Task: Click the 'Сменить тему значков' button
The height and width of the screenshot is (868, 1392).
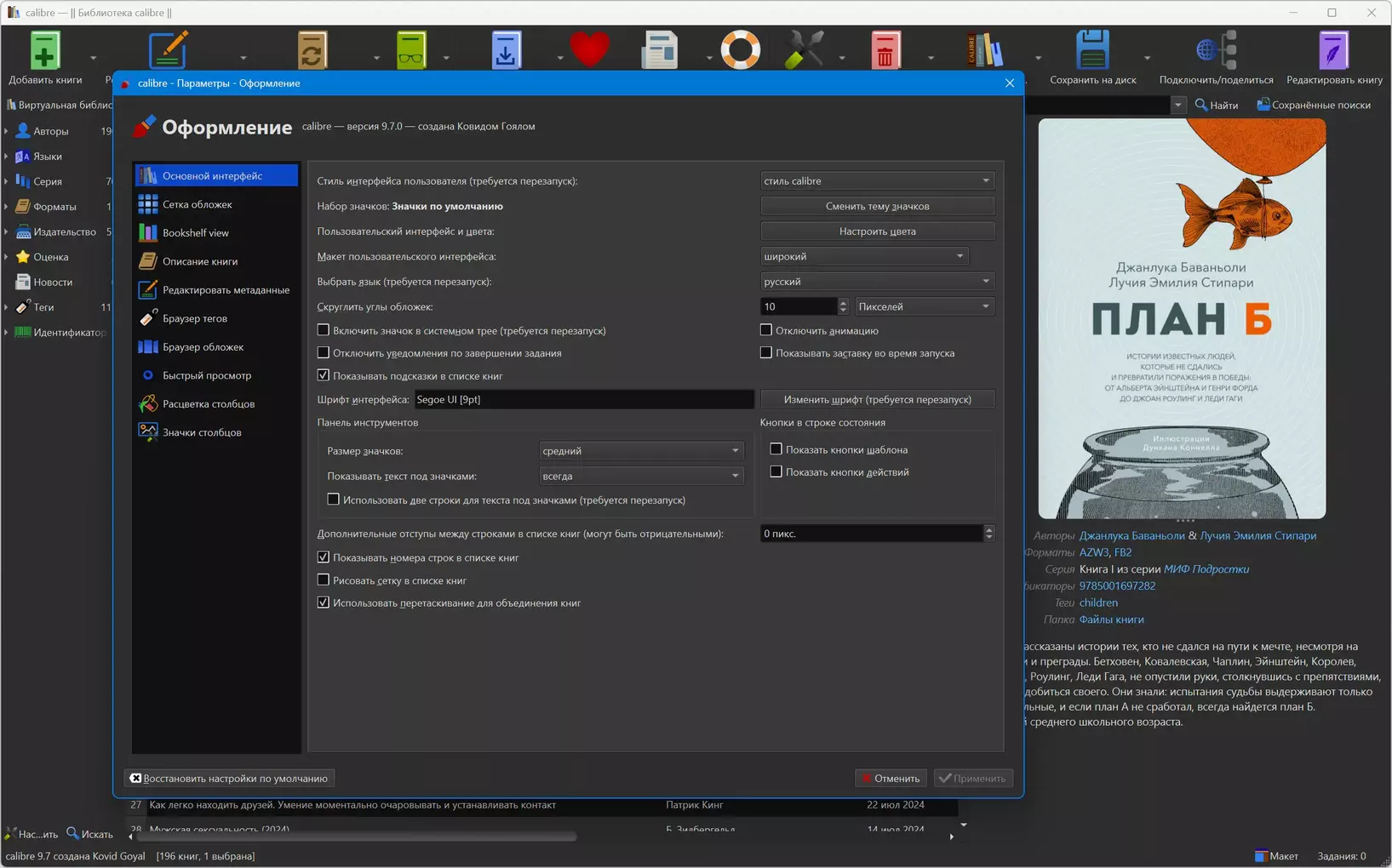Action: pyautogui.click(x=877, y=206)
